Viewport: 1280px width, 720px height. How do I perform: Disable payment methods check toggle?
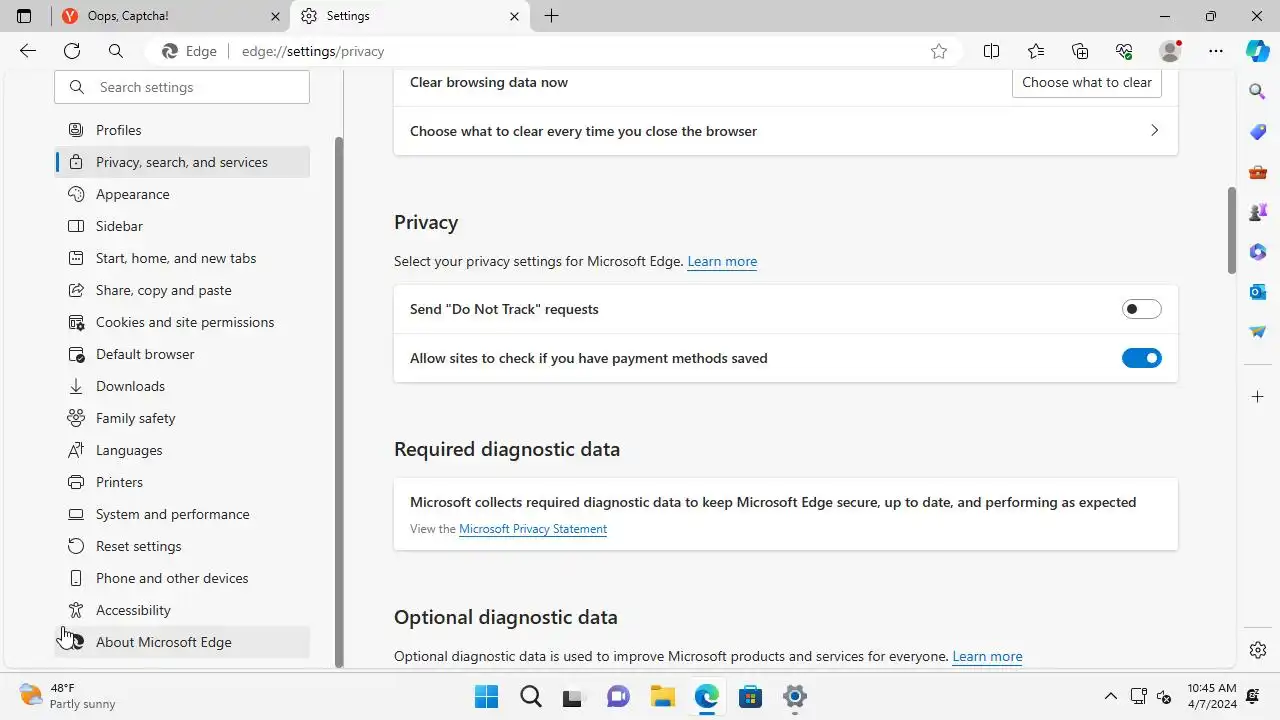click(1141, 358)
